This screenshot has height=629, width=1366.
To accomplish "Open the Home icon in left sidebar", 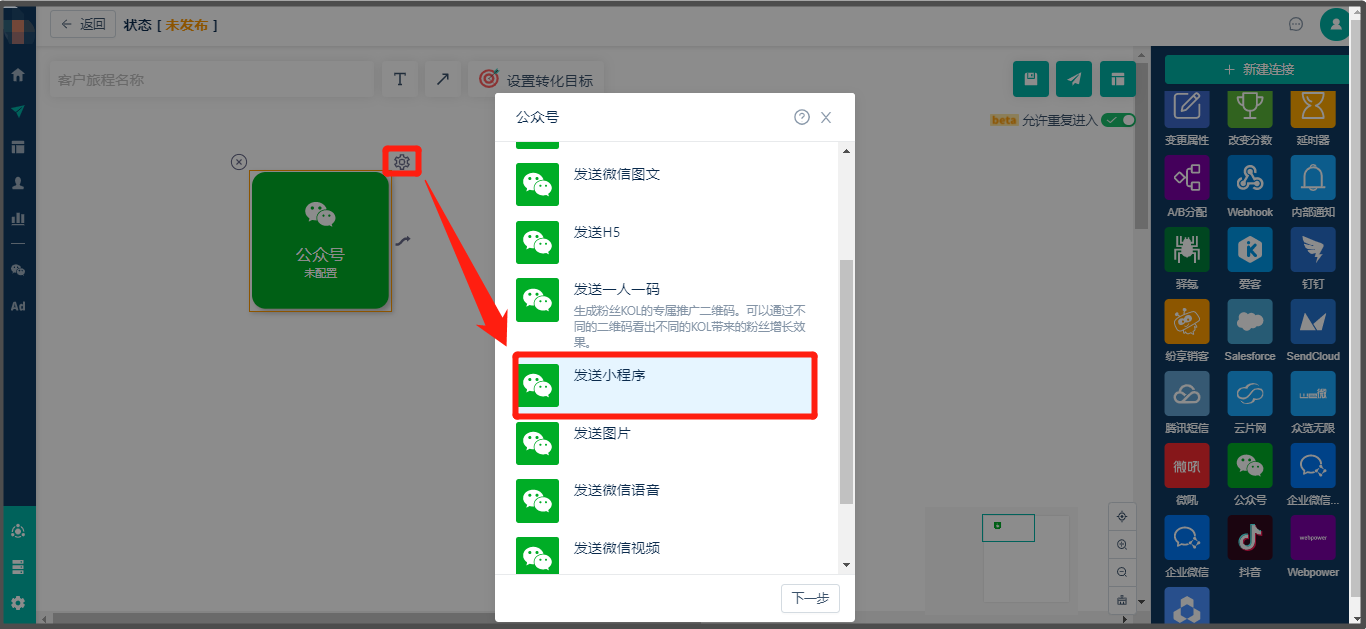I will (x=17, y=75).
